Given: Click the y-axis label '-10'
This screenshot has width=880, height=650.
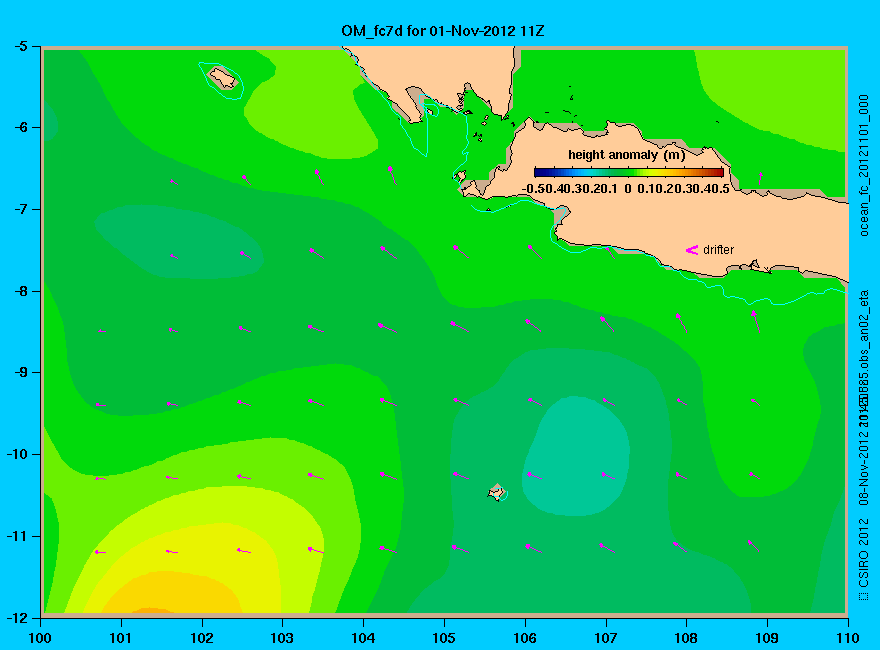Looking at the screenshot, I should click(x=17, y=454).
